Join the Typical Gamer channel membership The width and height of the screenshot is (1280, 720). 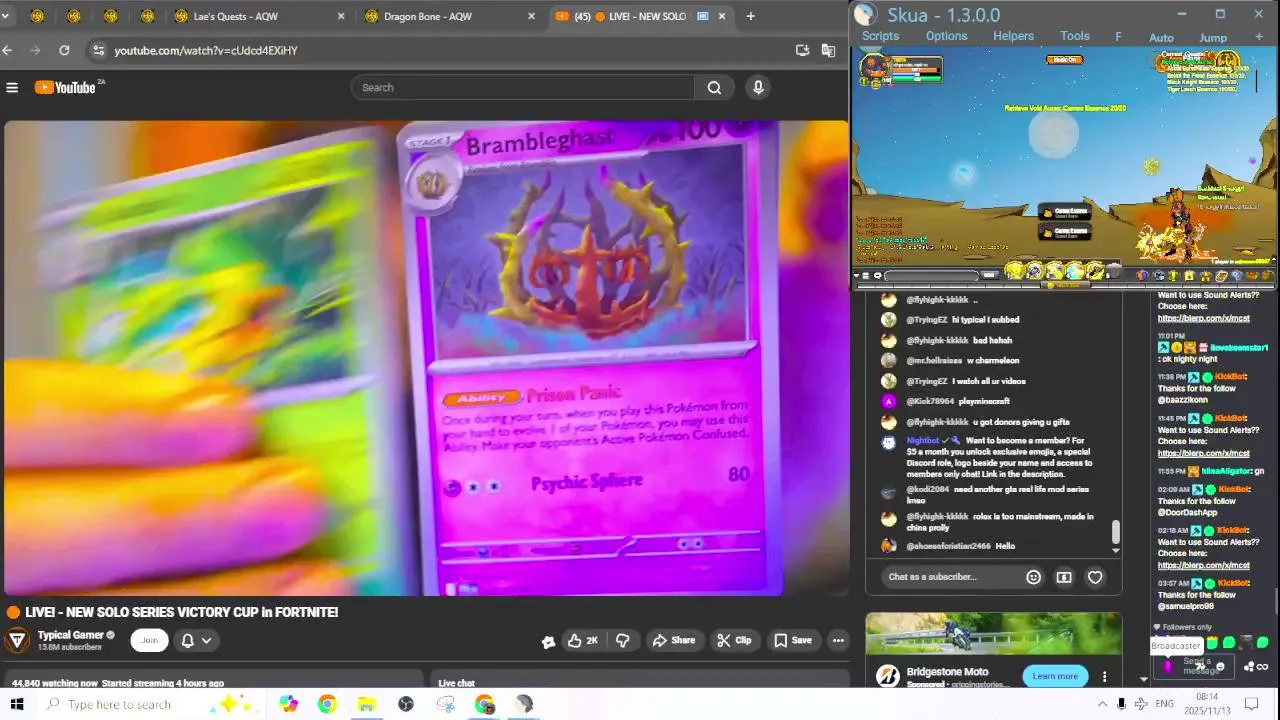[149, 640]
